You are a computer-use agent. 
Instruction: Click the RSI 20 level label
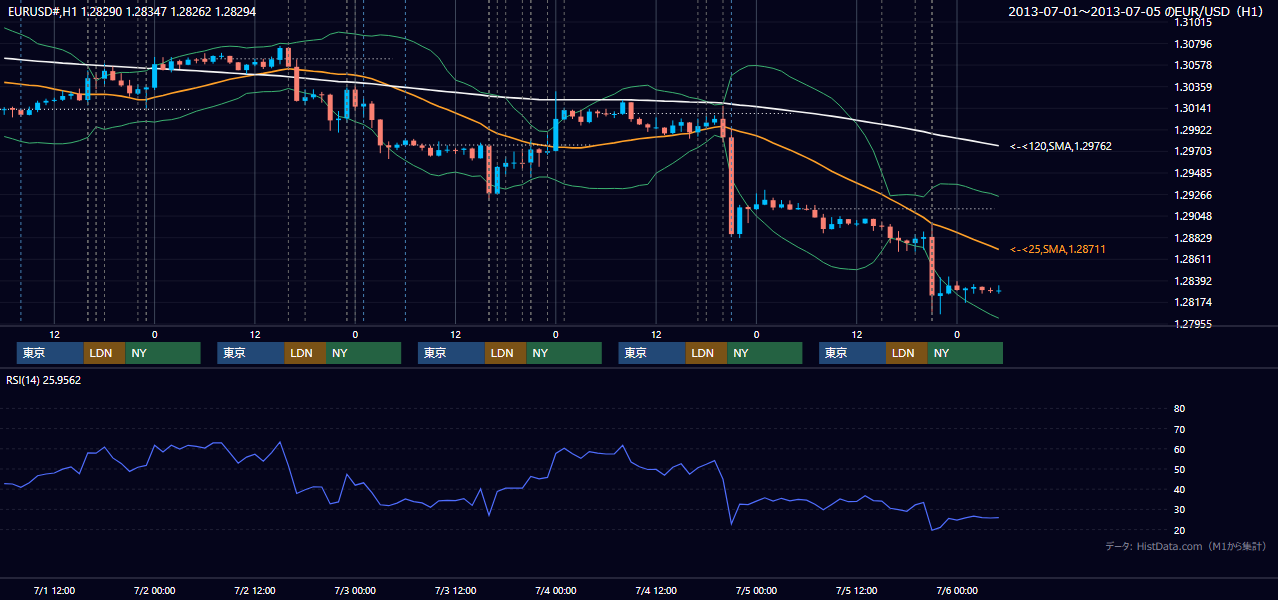[1179, 530]
